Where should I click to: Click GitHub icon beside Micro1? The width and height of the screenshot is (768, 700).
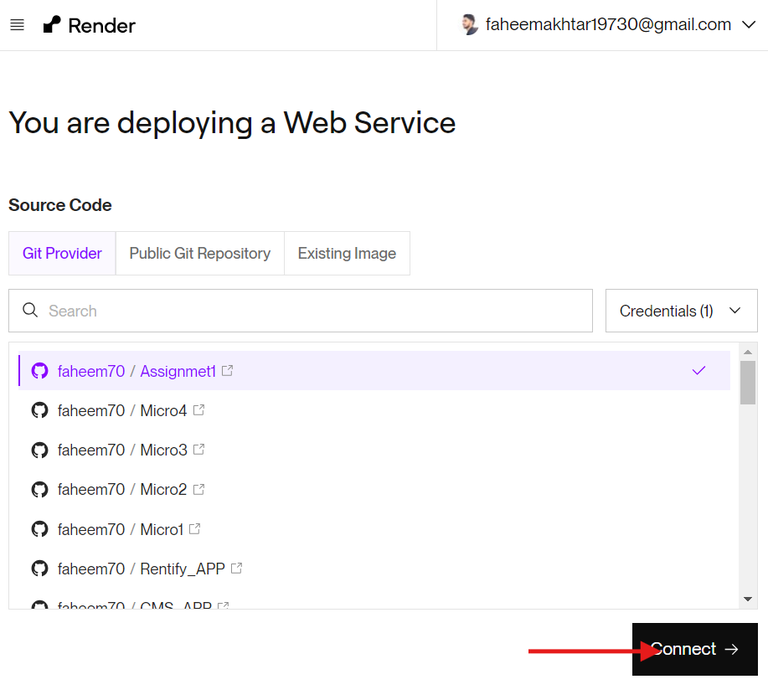tap(40, 529)
